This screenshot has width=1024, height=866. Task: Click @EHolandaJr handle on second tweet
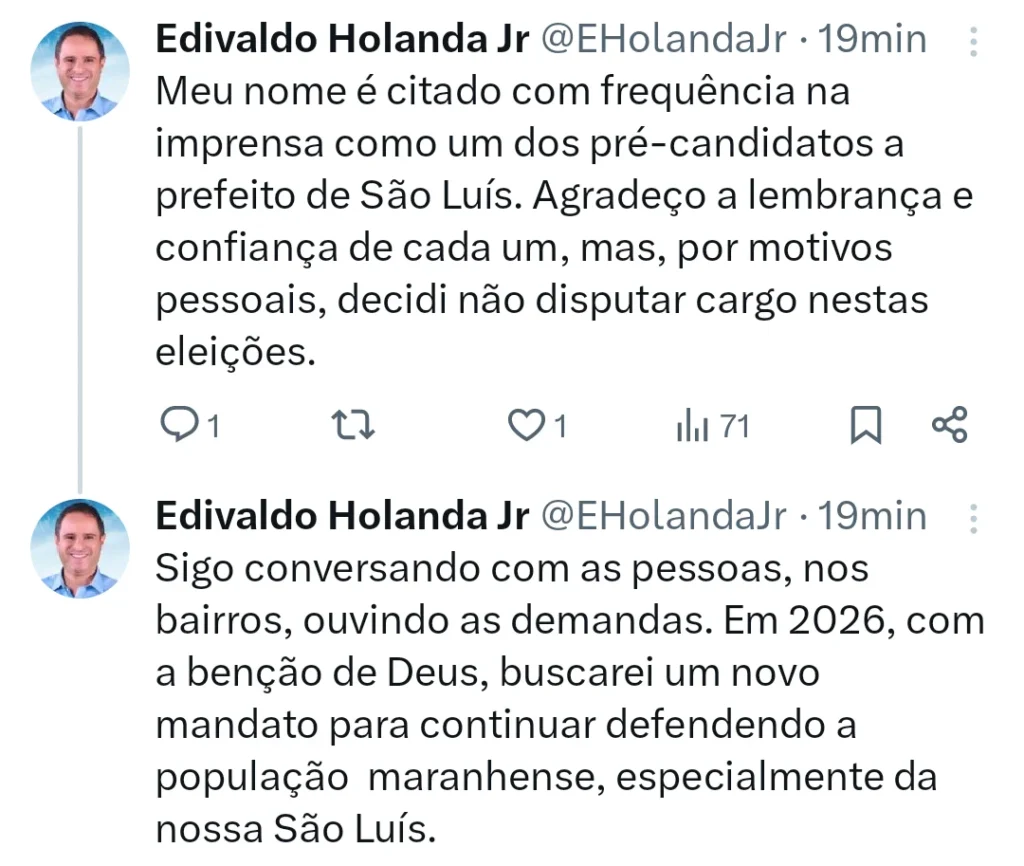click(x=664, y=517)
